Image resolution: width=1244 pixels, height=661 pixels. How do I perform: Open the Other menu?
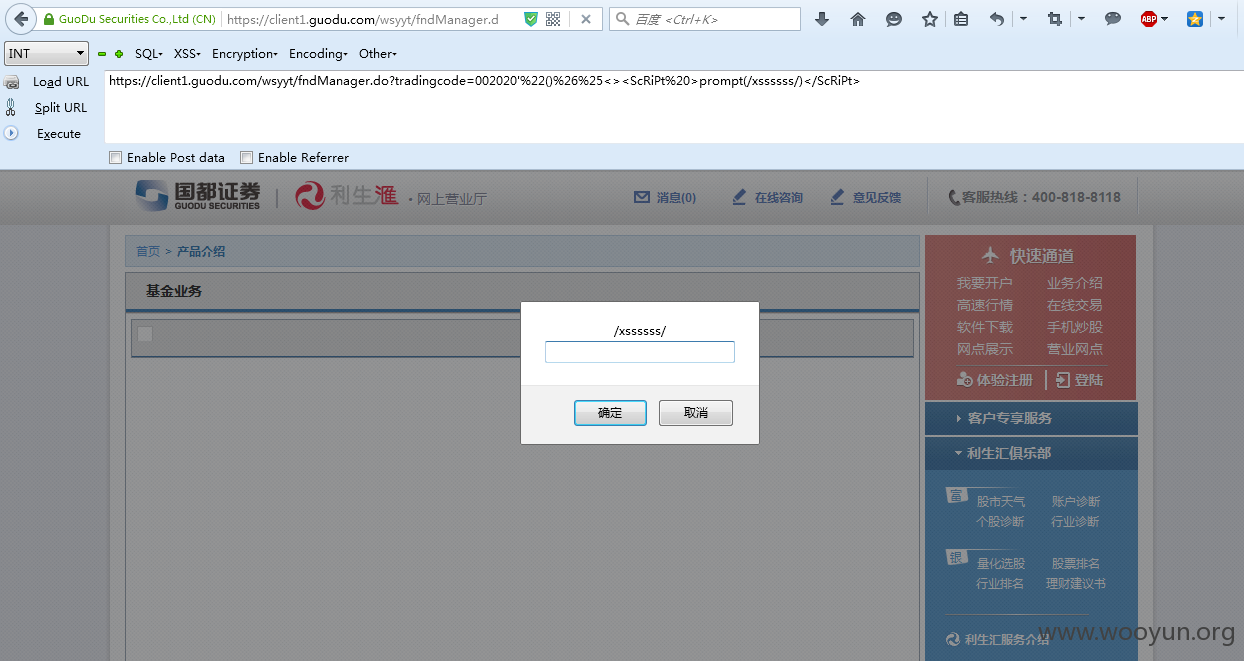point(378,54)
